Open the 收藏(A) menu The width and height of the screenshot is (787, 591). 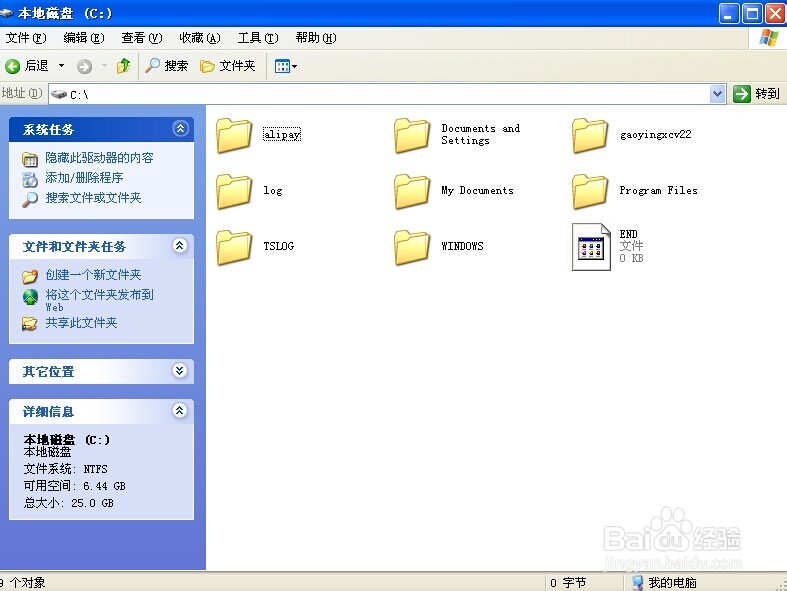point(200,38)
